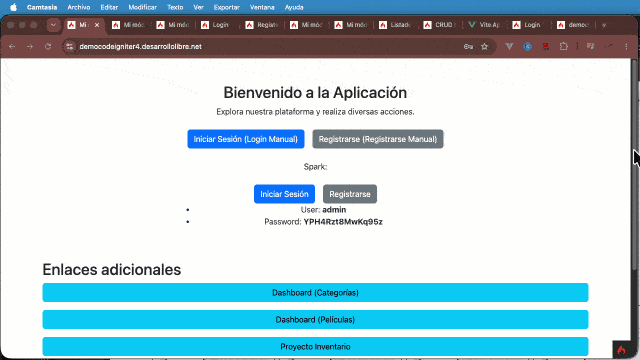Open site information icon in address bar
This screenshot has height=360, width=640.
pos(70,47)
